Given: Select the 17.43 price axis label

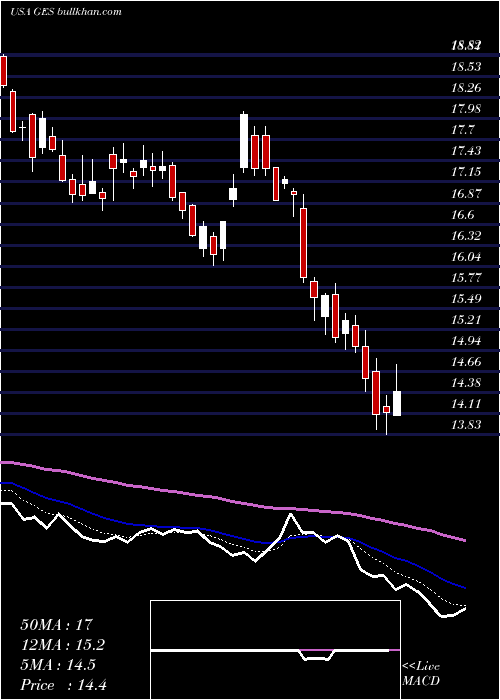Looking at the screenshot, I should point(467,151).
